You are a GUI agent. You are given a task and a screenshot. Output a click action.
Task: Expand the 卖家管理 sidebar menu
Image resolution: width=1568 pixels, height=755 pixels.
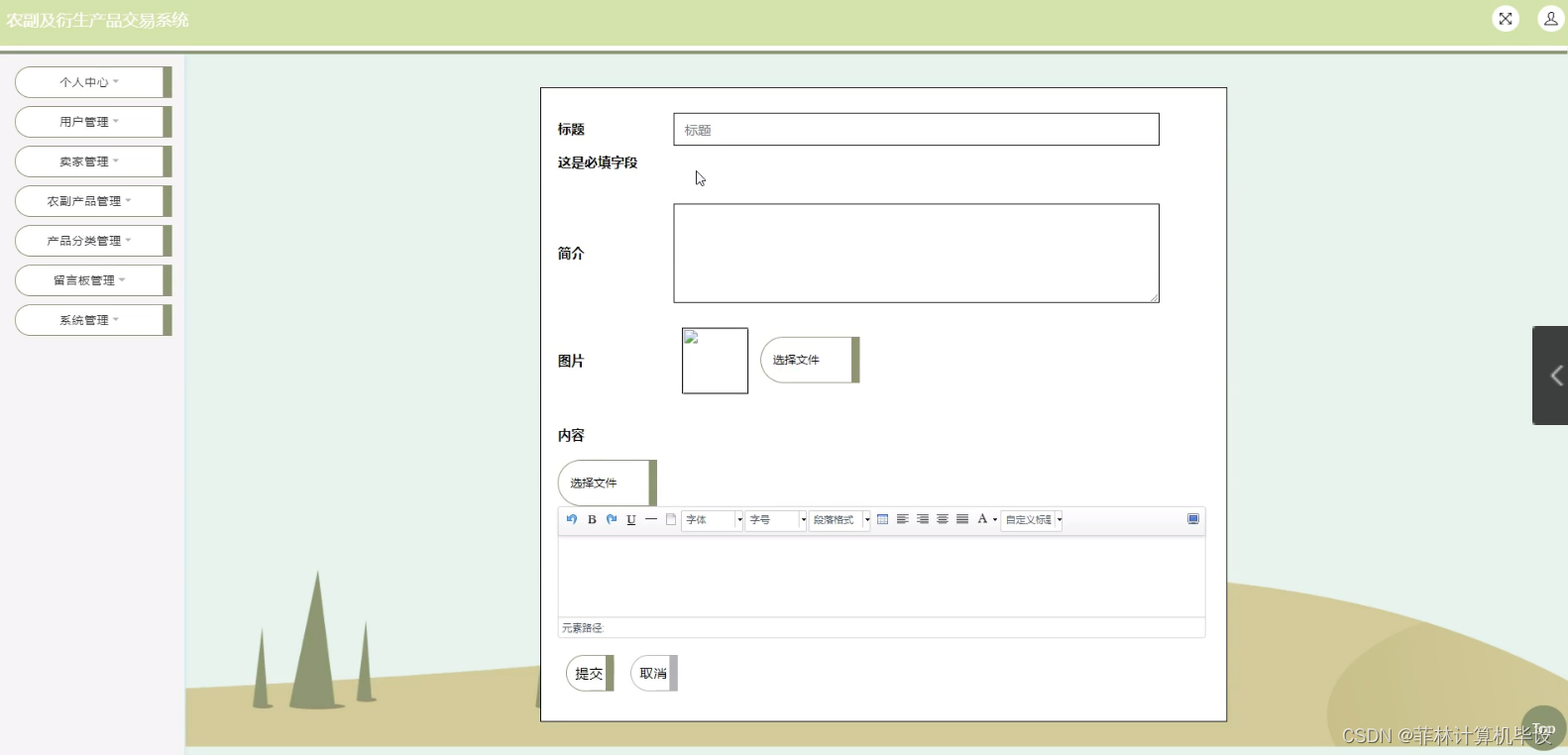point(93,162)
